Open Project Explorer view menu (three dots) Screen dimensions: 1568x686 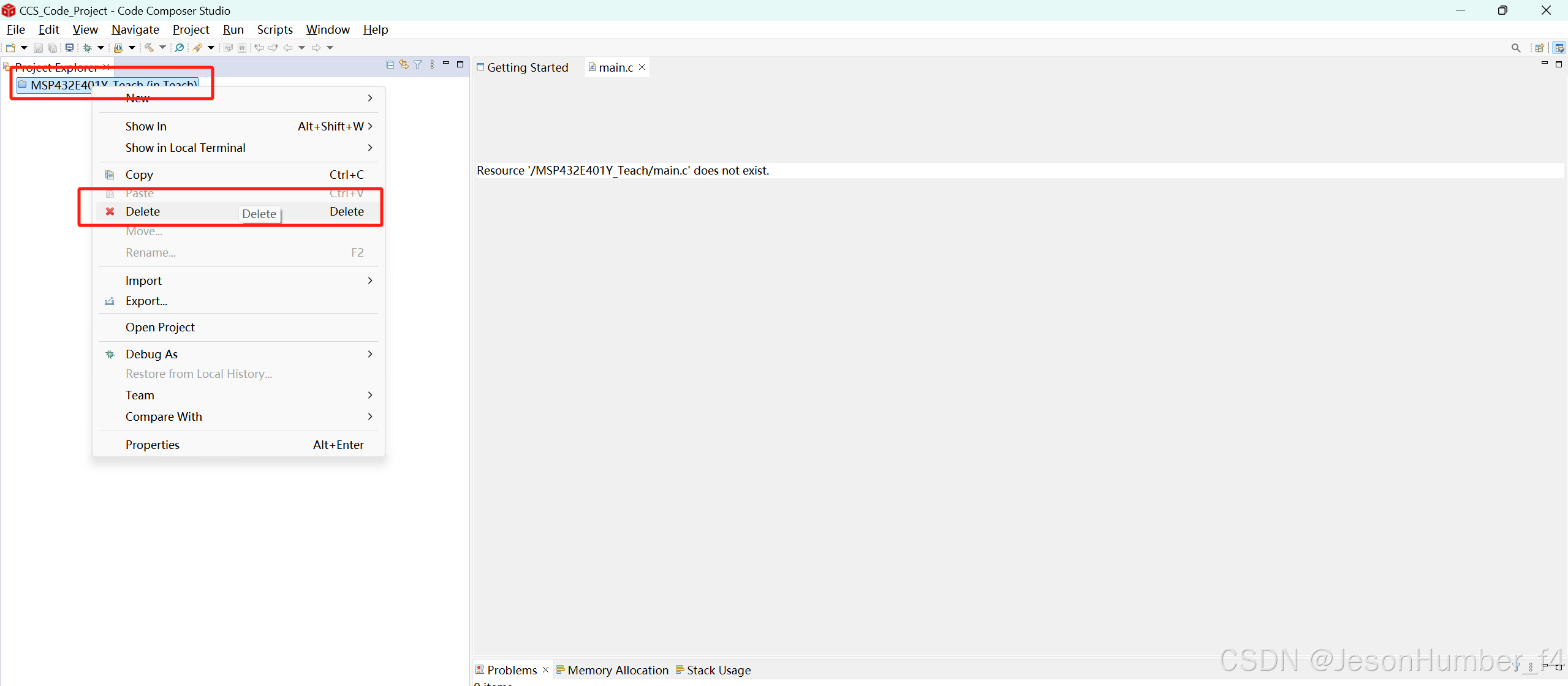433,65
